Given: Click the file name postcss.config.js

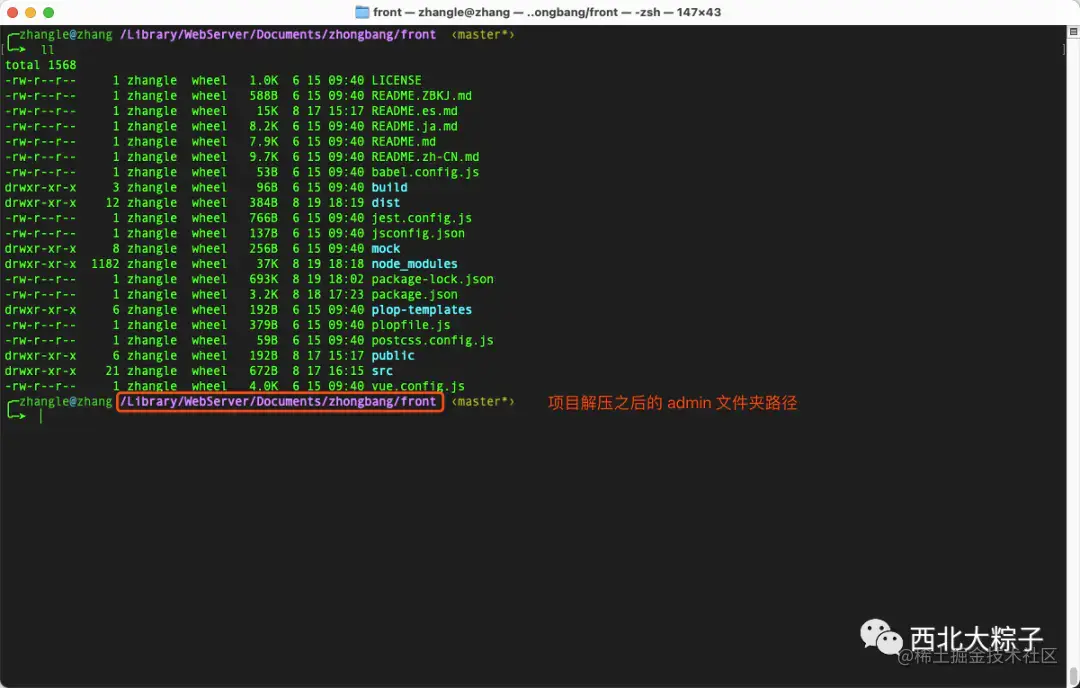Looking at the screenshot, I should [433, 340].
